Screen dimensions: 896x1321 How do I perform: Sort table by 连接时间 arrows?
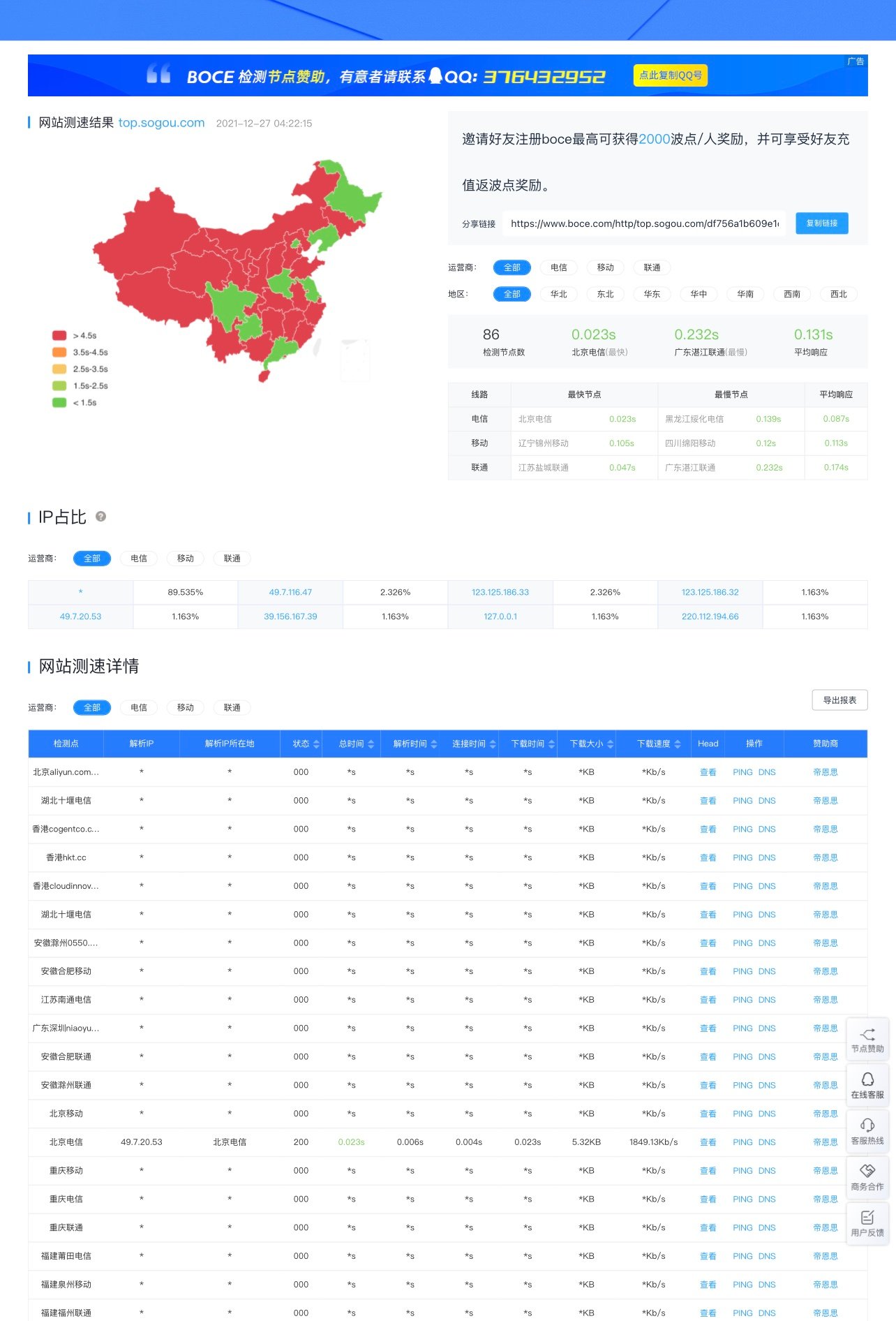coord(493,744)
